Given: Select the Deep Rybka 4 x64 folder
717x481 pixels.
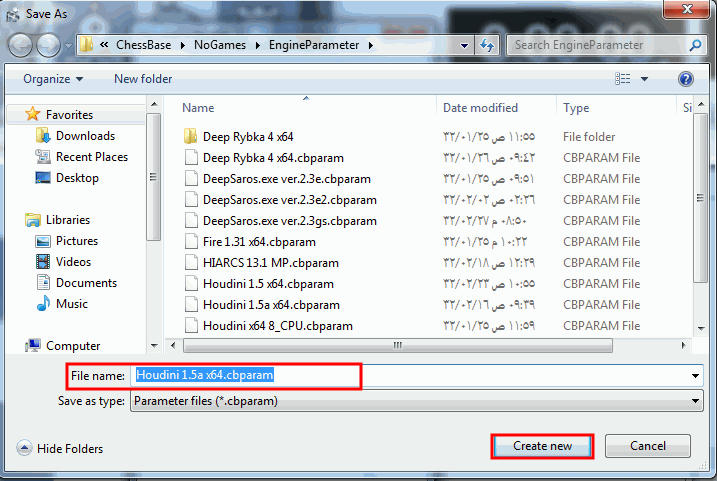Looking at the screenshot, I should point(248,137).
